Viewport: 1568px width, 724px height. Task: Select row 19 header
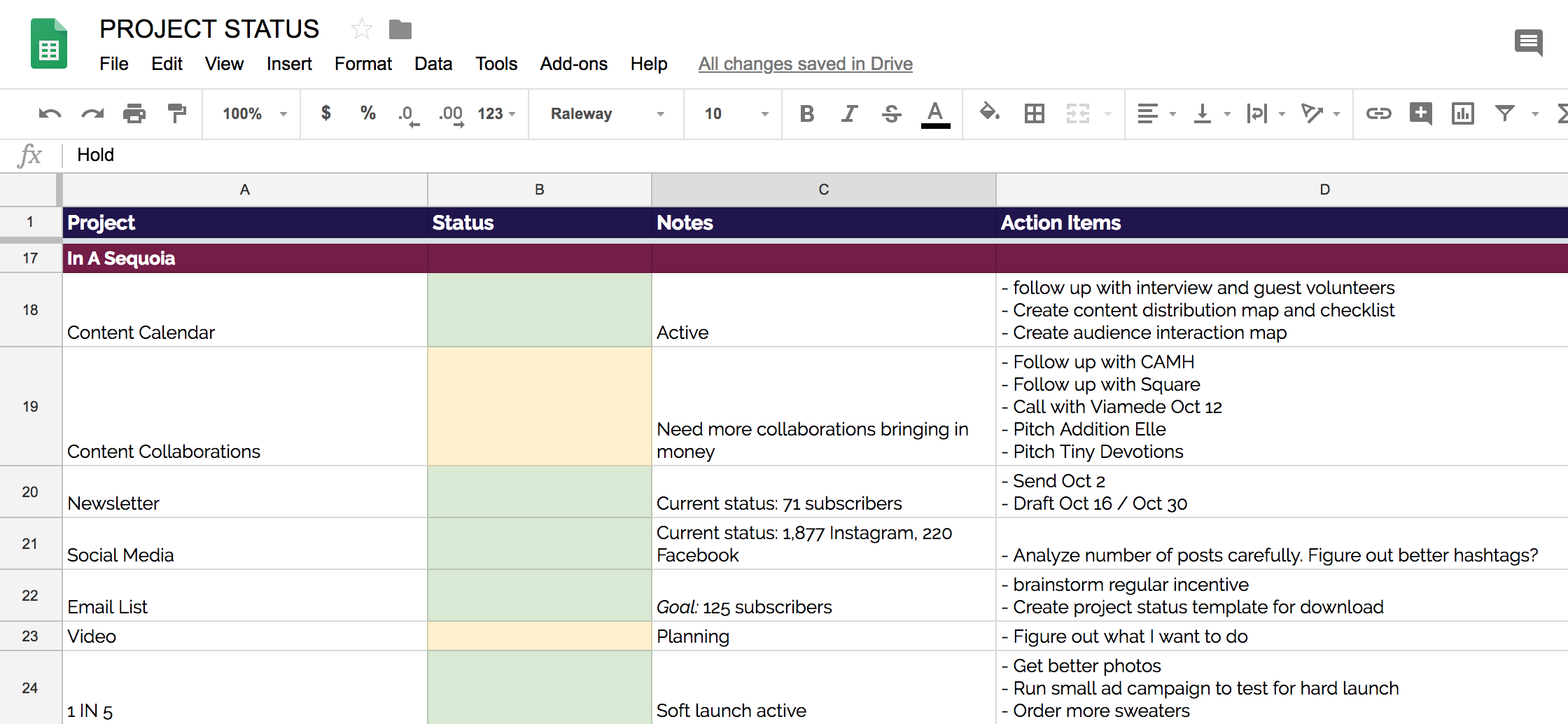click(30, 407)
